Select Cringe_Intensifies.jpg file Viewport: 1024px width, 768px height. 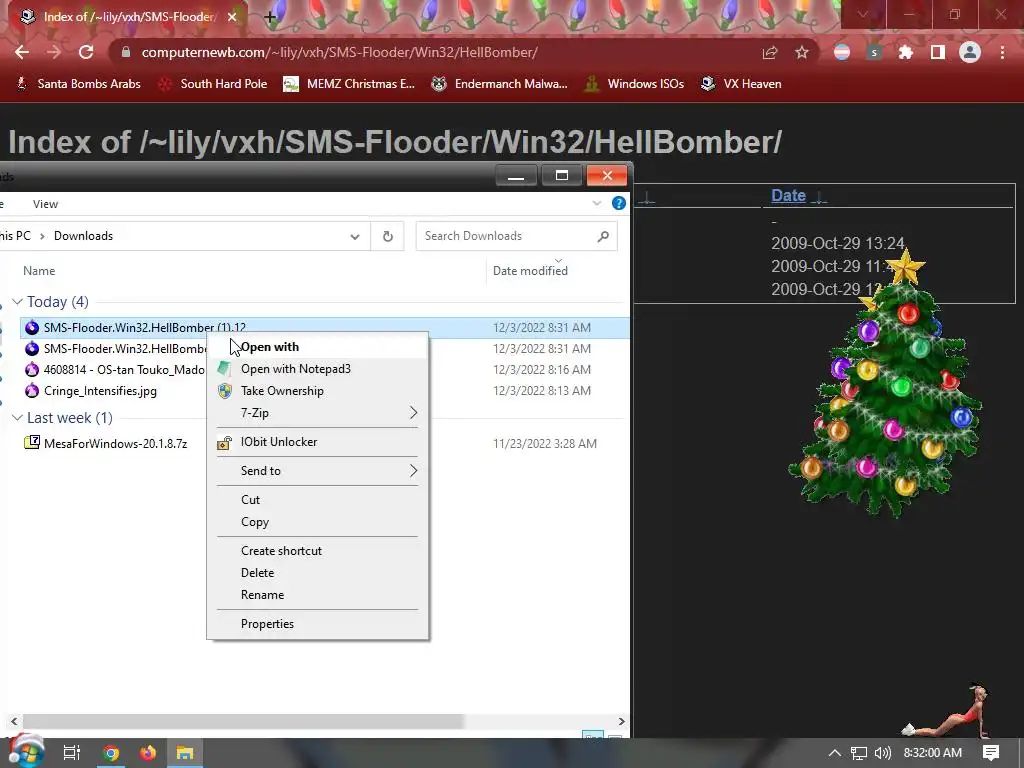pyautogui.click(x=100, y=391)
